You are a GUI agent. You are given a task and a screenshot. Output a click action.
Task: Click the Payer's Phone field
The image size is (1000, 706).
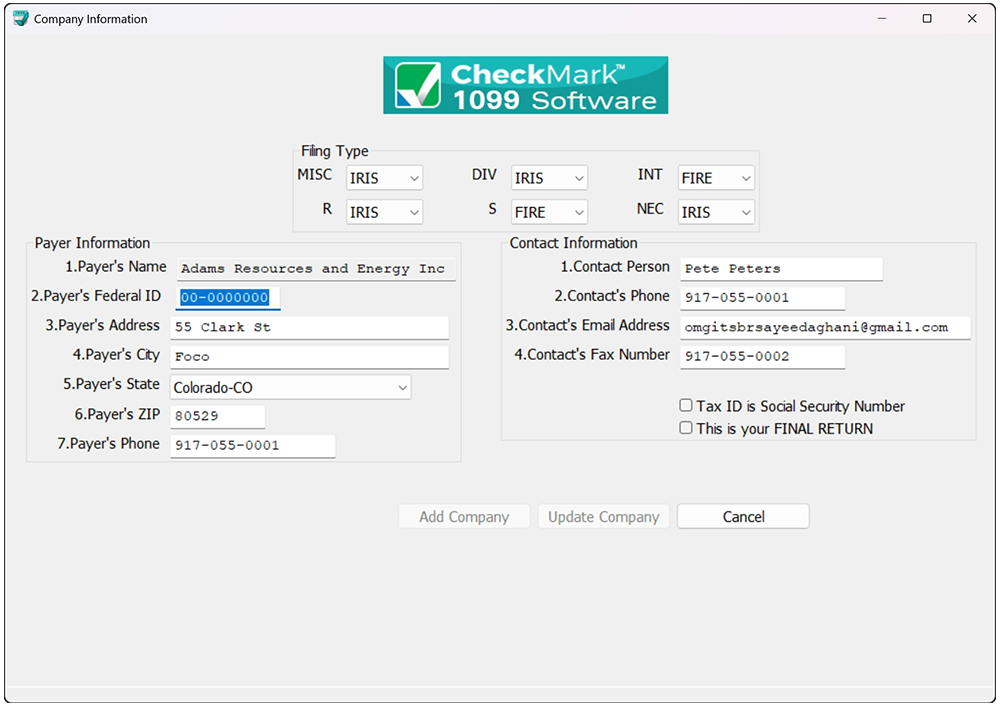click(253, 446)
